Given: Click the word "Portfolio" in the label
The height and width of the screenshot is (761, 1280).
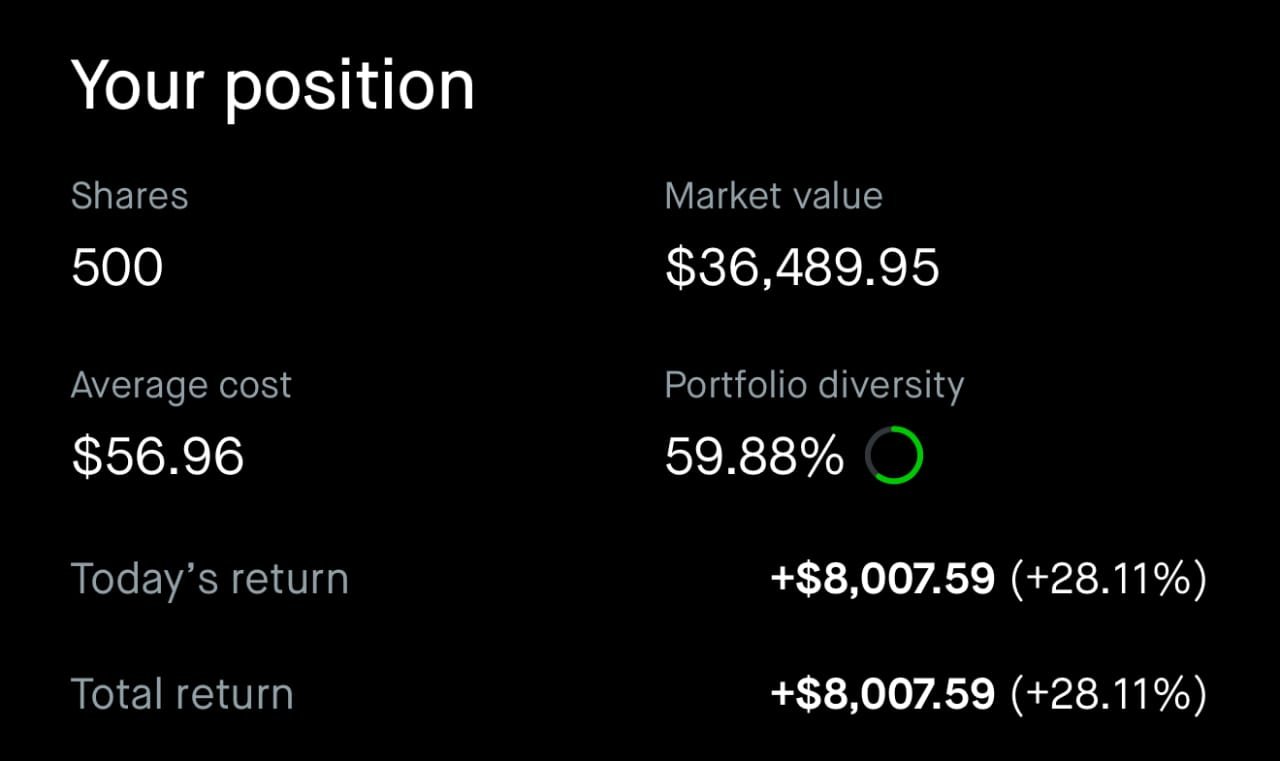Looking at the screenshot, I should click(x=735, y=386).
